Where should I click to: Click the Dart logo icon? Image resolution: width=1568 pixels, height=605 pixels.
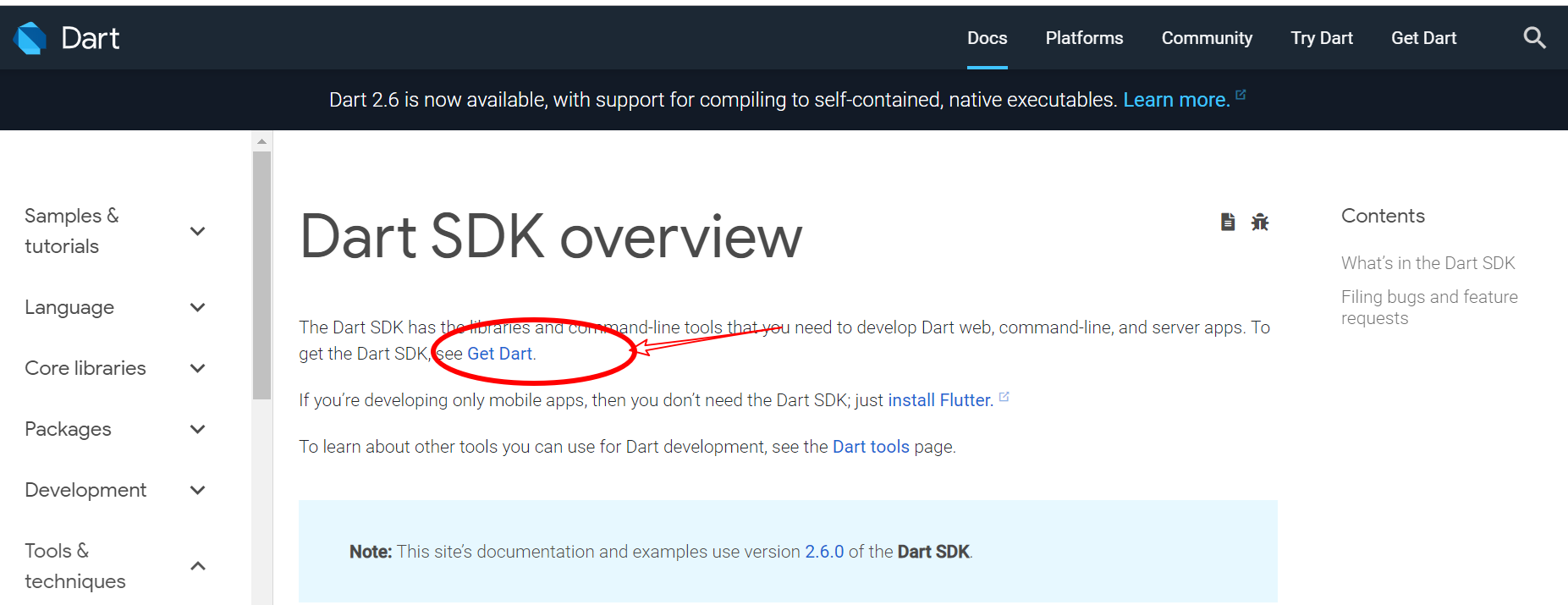[x=30, y=38]
